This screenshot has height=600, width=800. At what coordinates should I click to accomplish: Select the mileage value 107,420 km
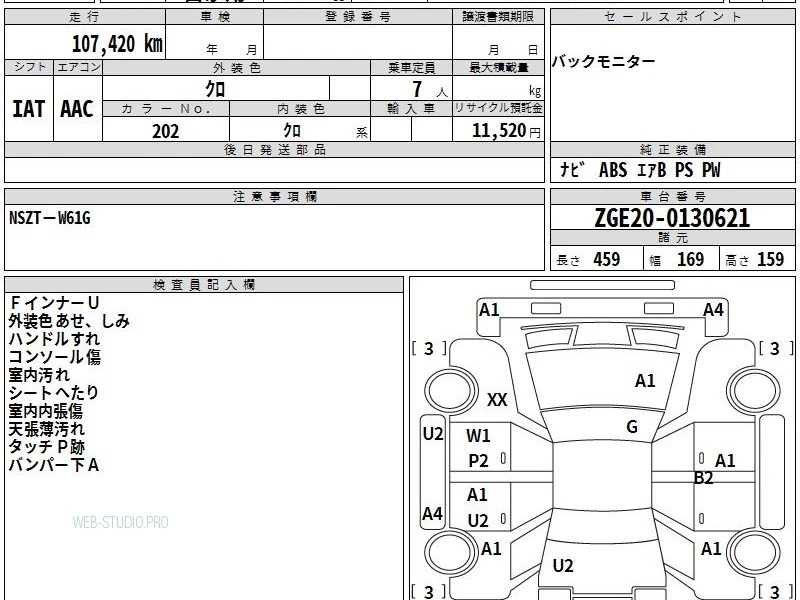coord(117,44)
